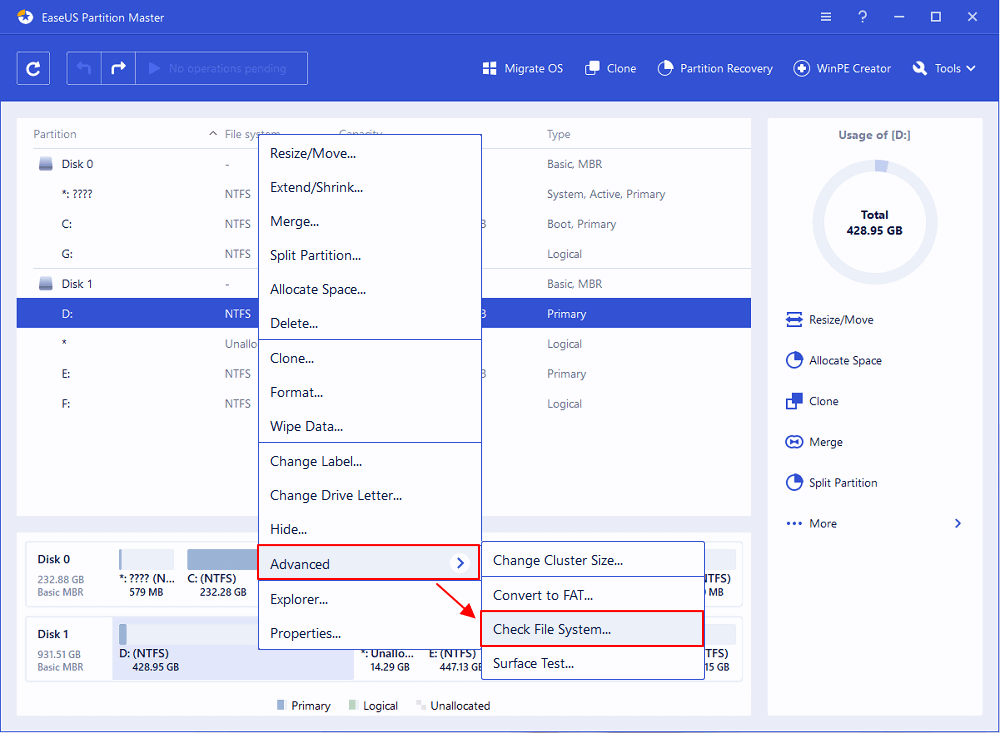The height and width of the screenshot is (733, 1000).
Task: Click the EaseUS app logo icon
Action: click(x=25, y=17)
